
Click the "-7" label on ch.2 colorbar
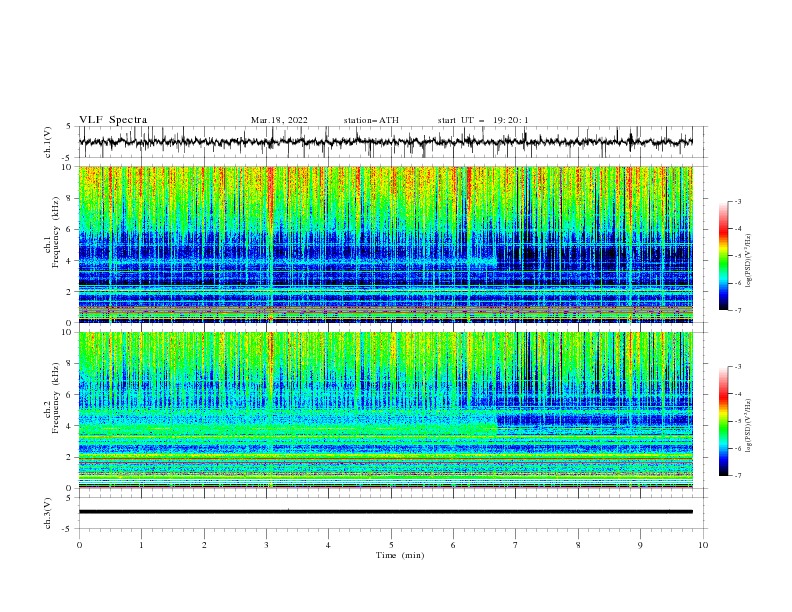(738, 476)
